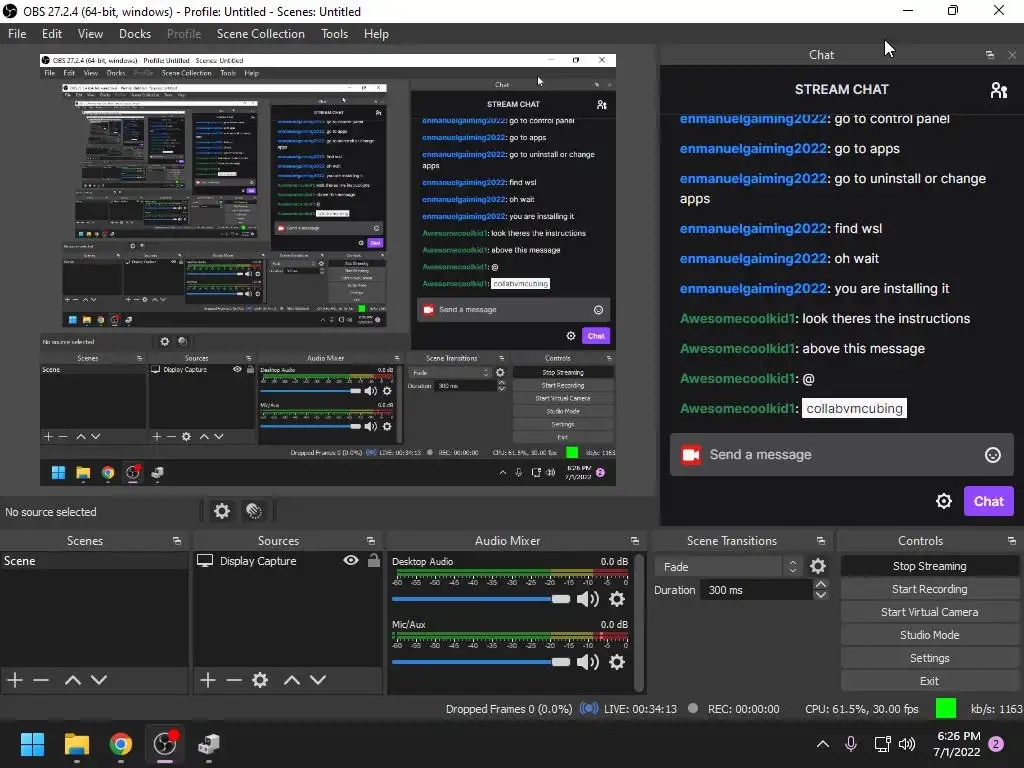Open Windows Start menu
The width and height of the screenshot is (1024, 768).
pyautogui.click(x=32, y=744)
